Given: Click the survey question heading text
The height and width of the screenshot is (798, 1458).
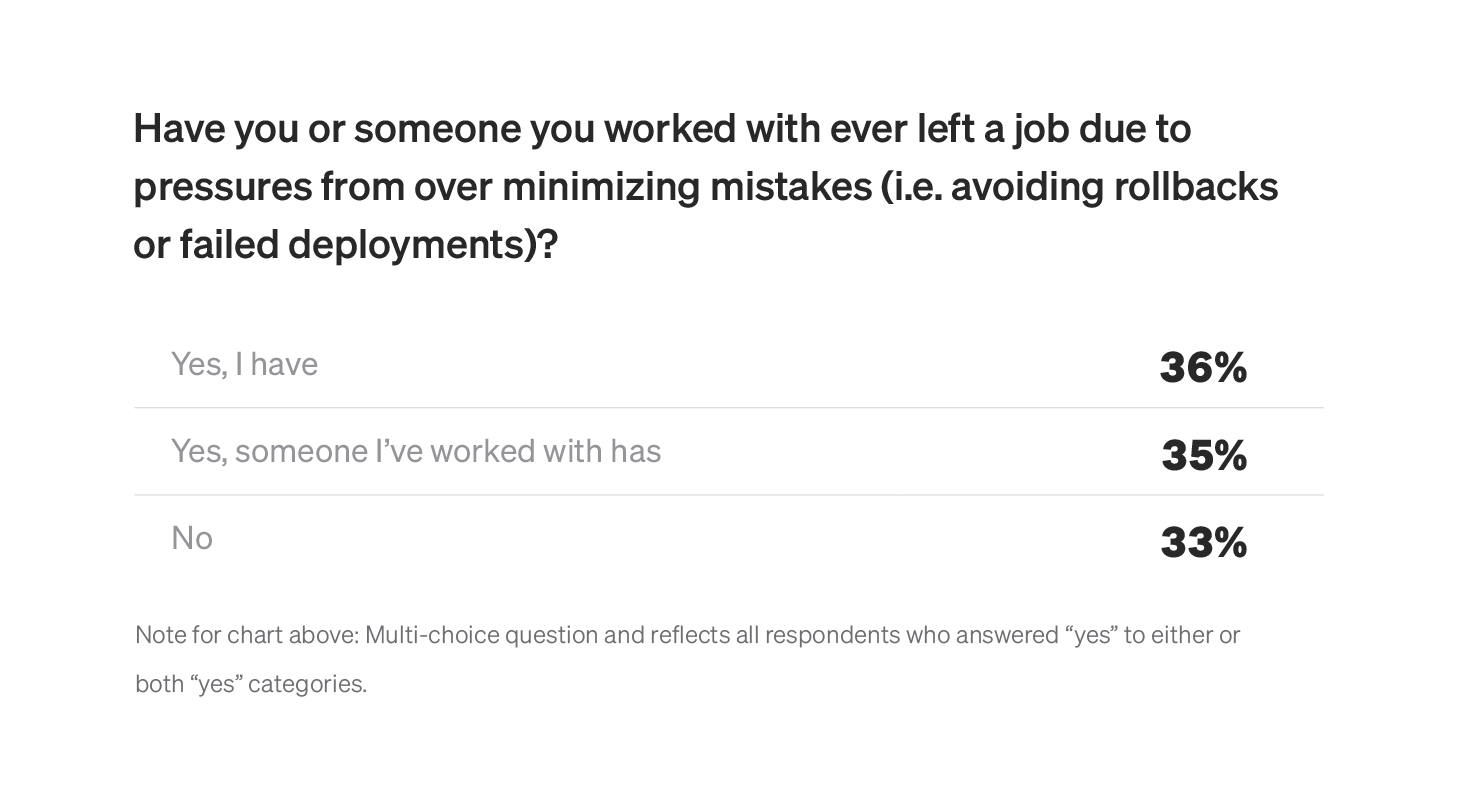Looking at the screenshot, I should click(705, 186).
